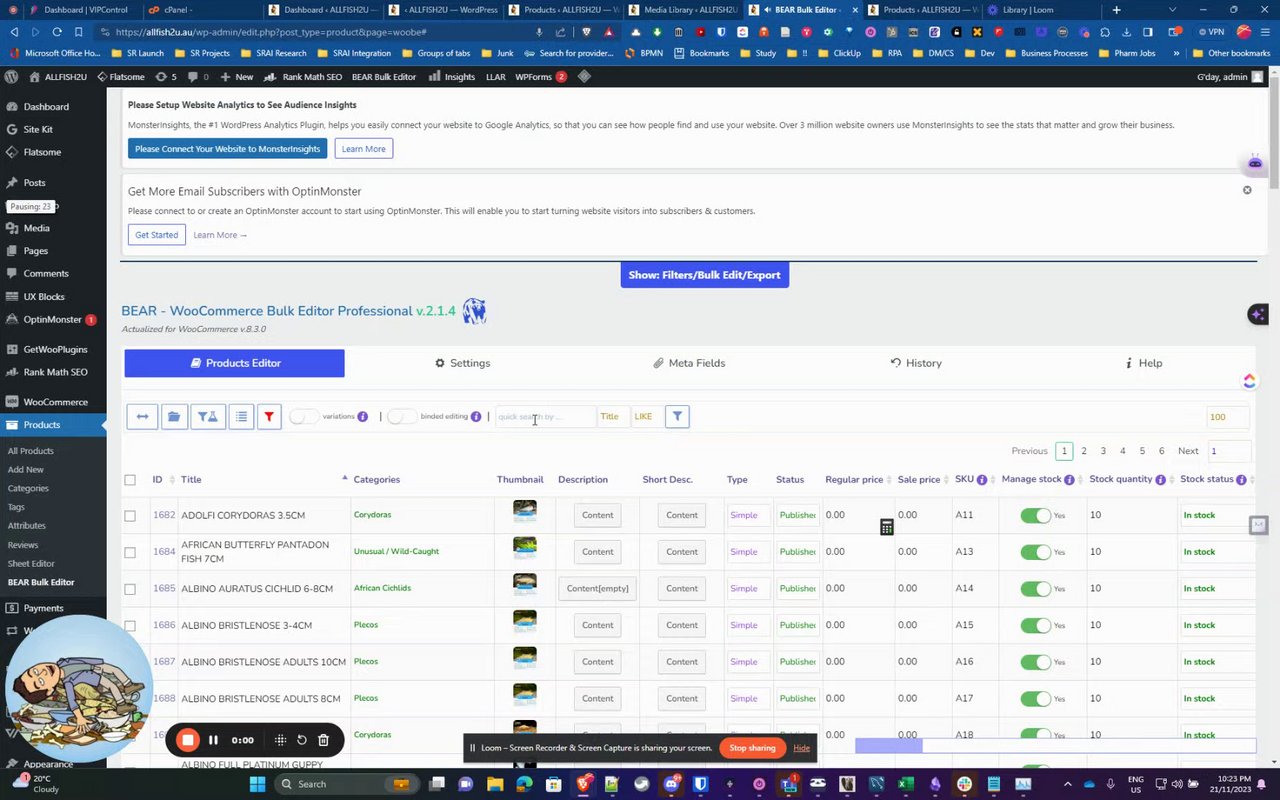Viewport: 1280px width, 800px height.
Task: Click the Loom stop recording button
Action: [188, 740]
